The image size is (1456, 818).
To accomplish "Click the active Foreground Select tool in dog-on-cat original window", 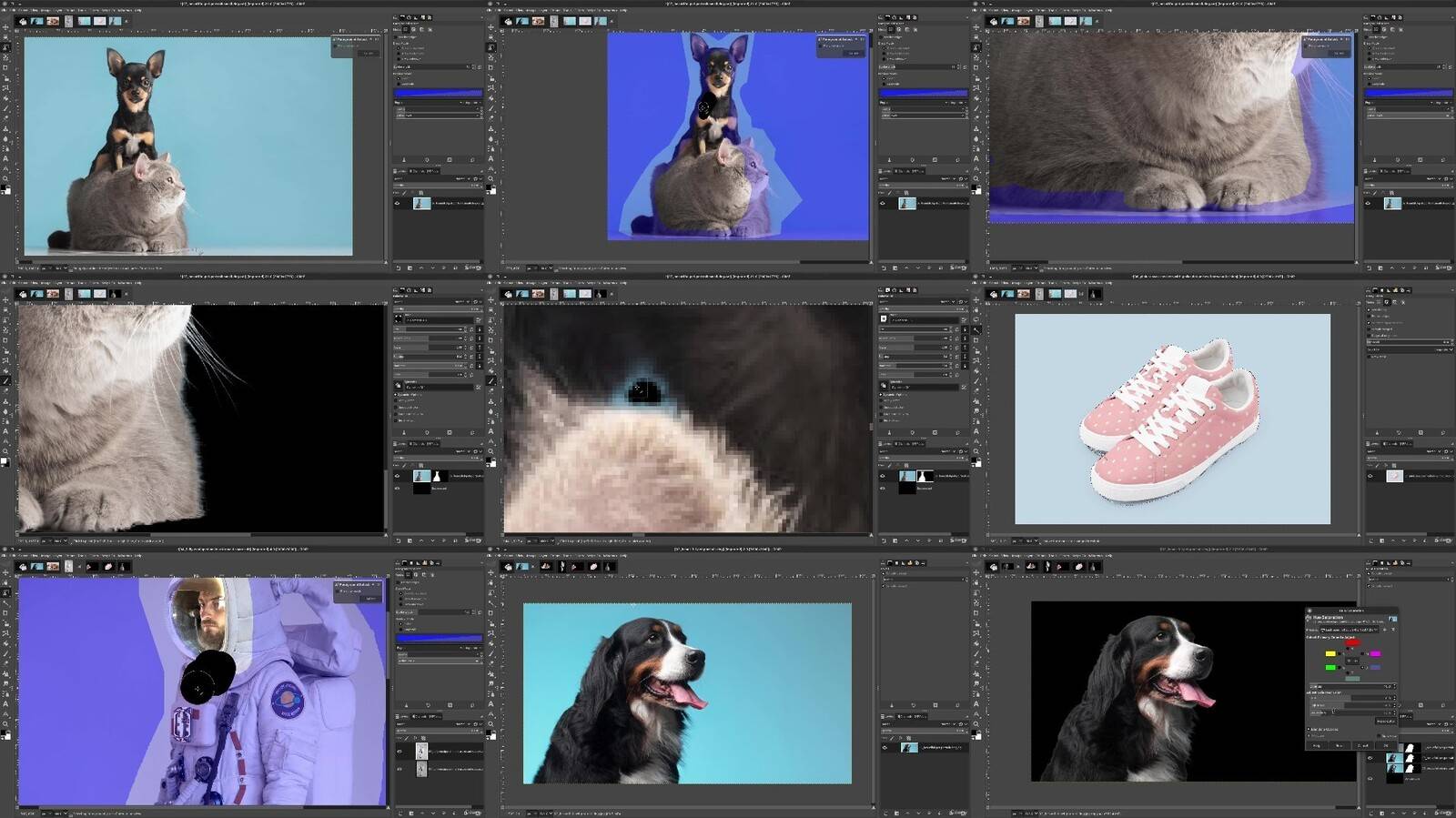I will pyautogui.click(x=5, y=47).
